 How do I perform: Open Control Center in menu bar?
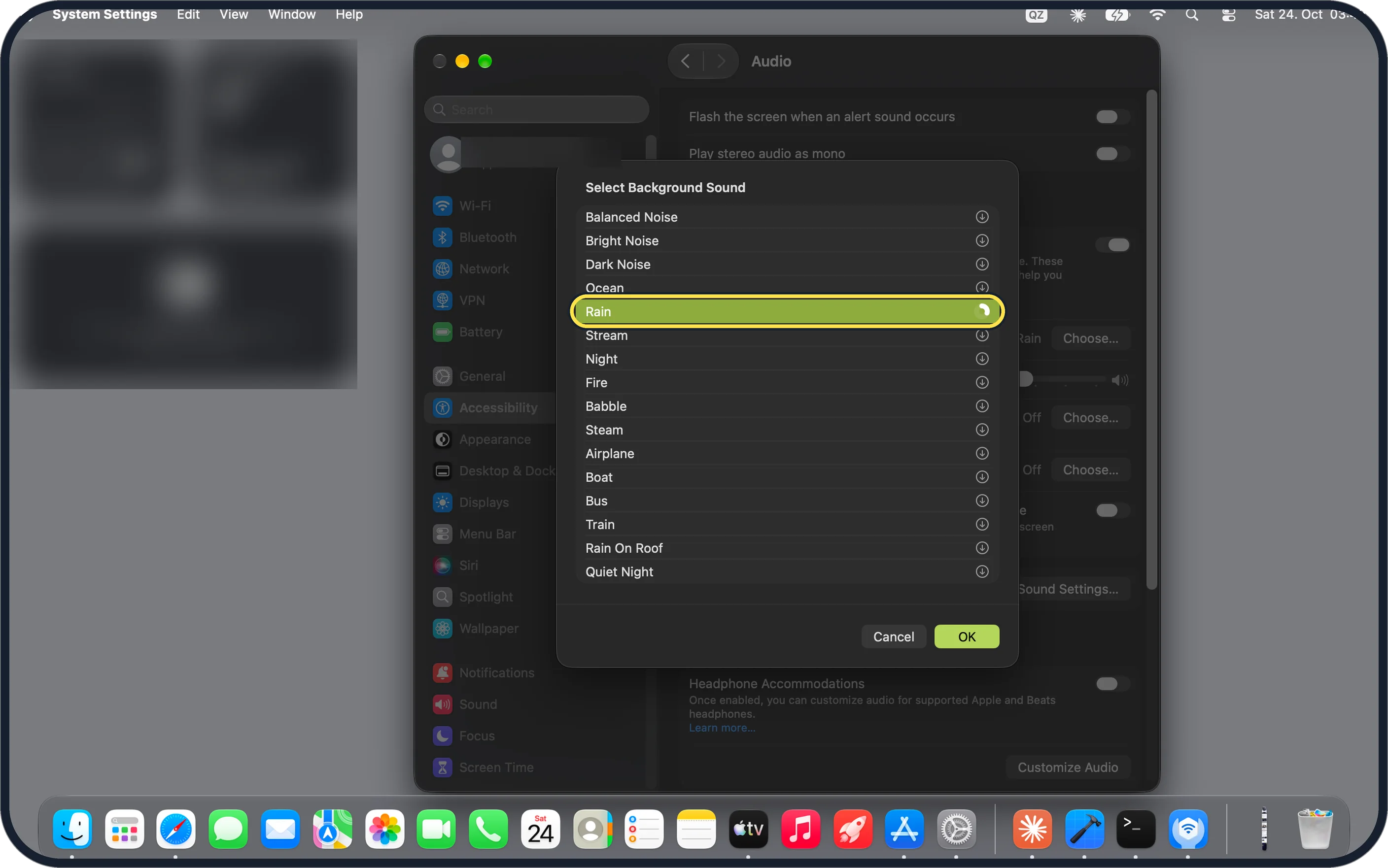tap(1228, 15)
